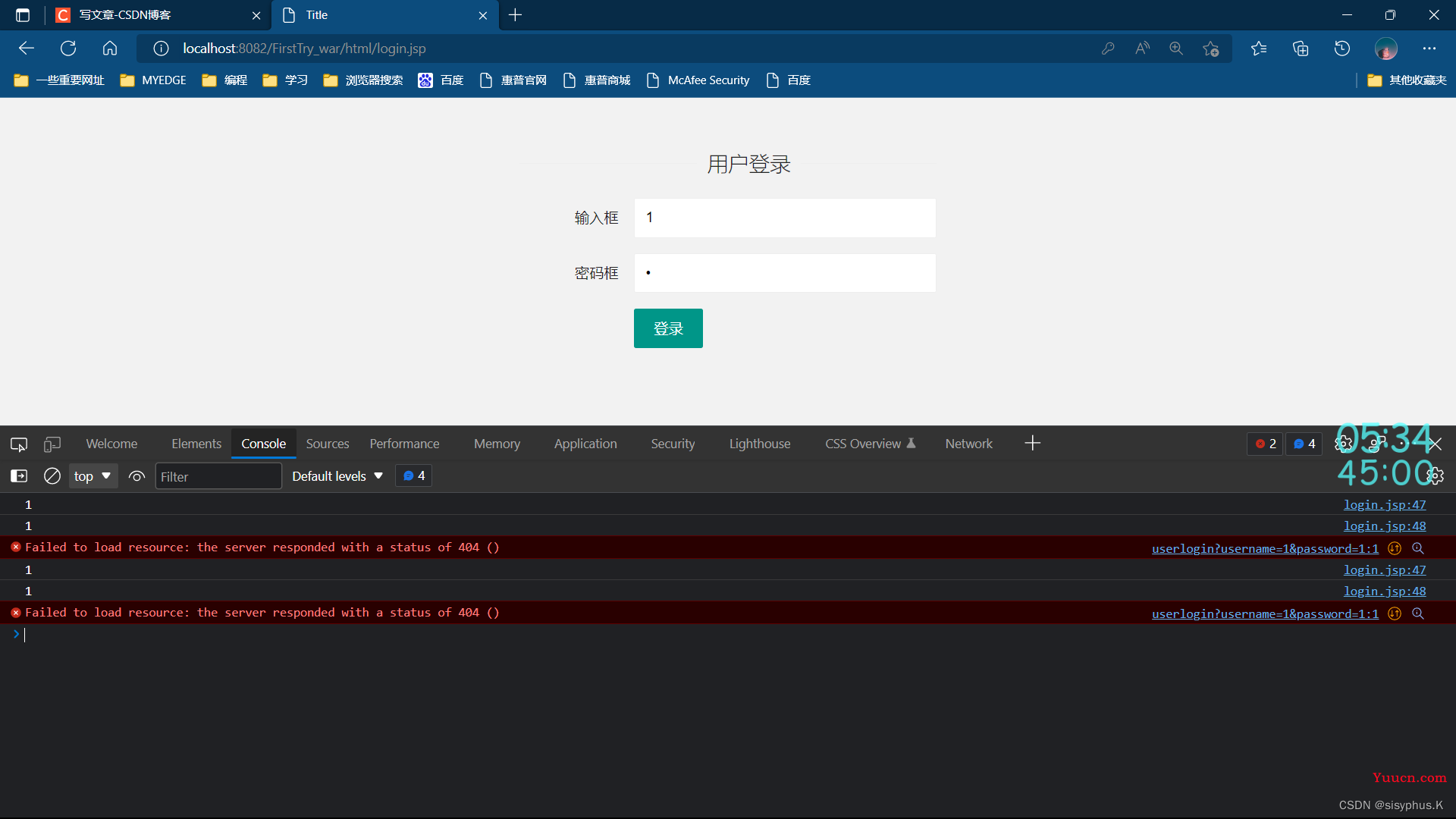Screen dimensions: 1456x819
Task: Expand the top frame context dropdown
Action: tap(92, 476)
